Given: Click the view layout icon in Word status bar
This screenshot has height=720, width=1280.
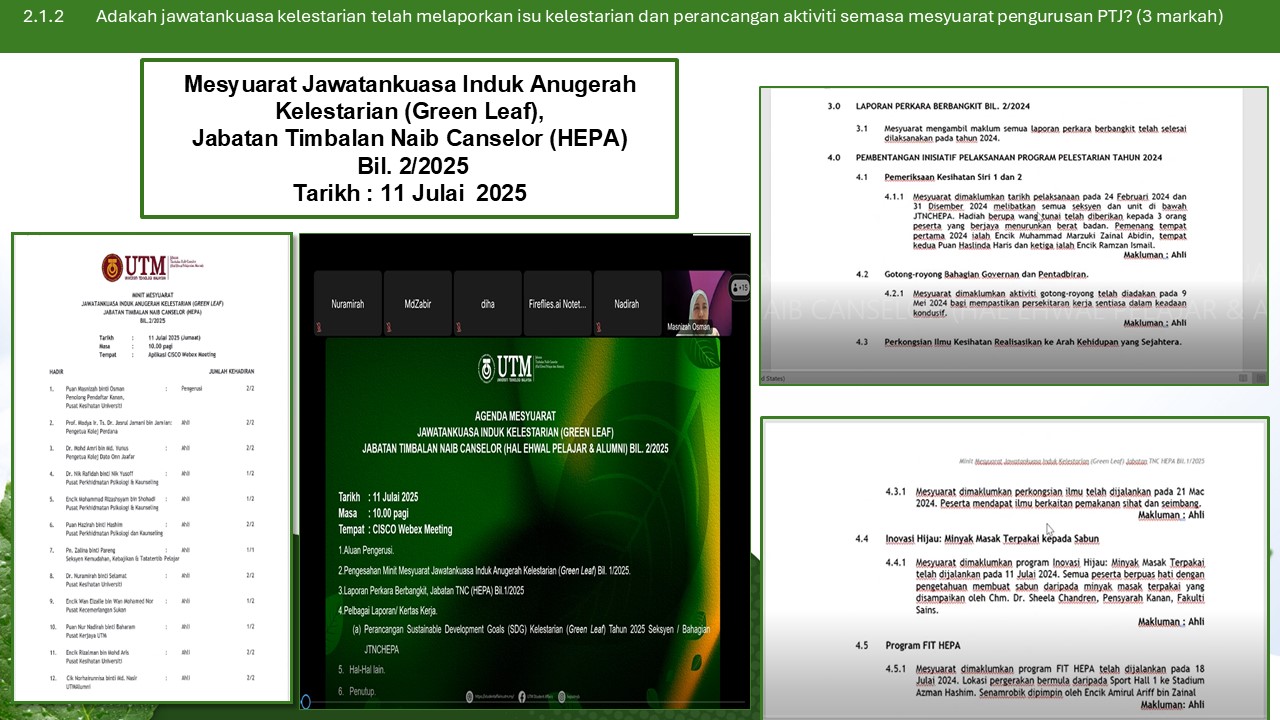Looking at the screenshot, I should [1243, 378].
